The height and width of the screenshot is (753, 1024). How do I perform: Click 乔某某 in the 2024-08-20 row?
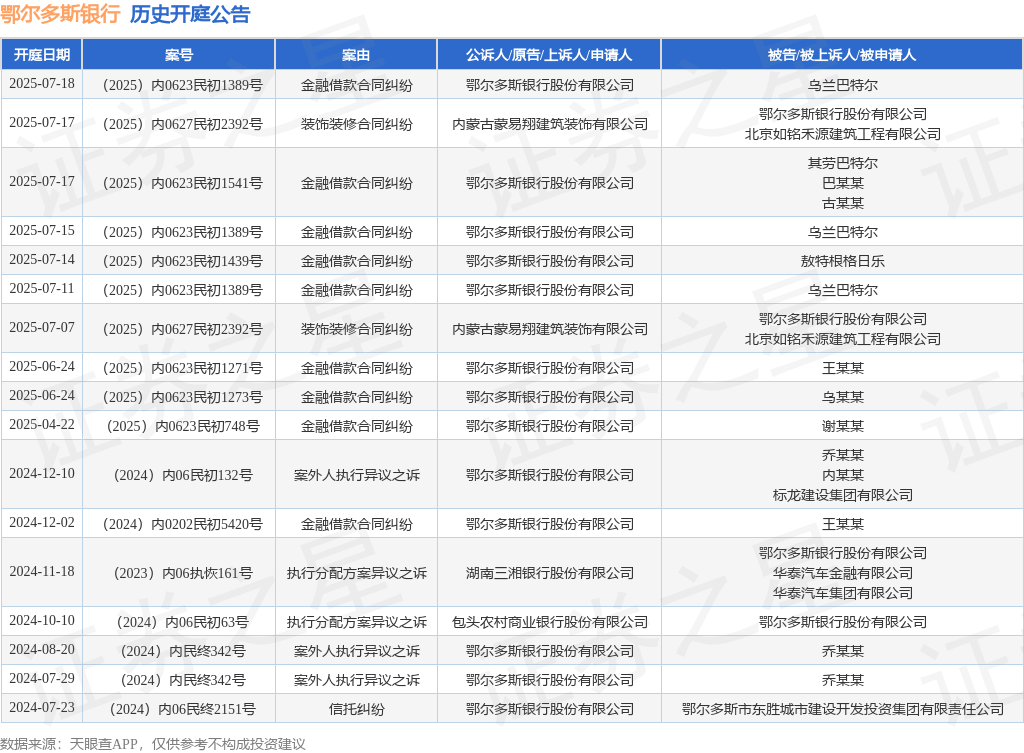coord(842,650)
